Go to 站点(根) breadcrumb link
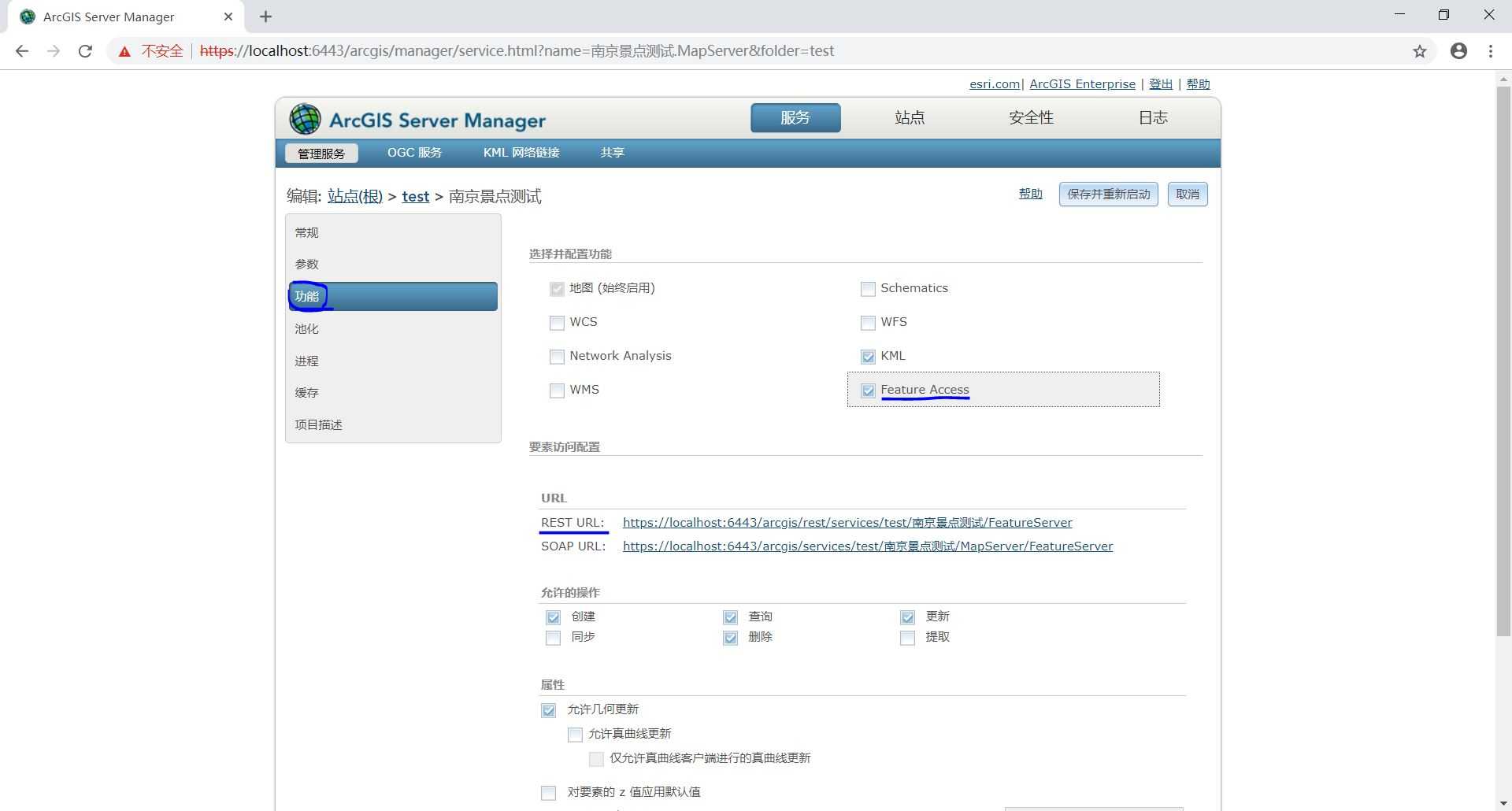1512x811 pixels. 355,197
